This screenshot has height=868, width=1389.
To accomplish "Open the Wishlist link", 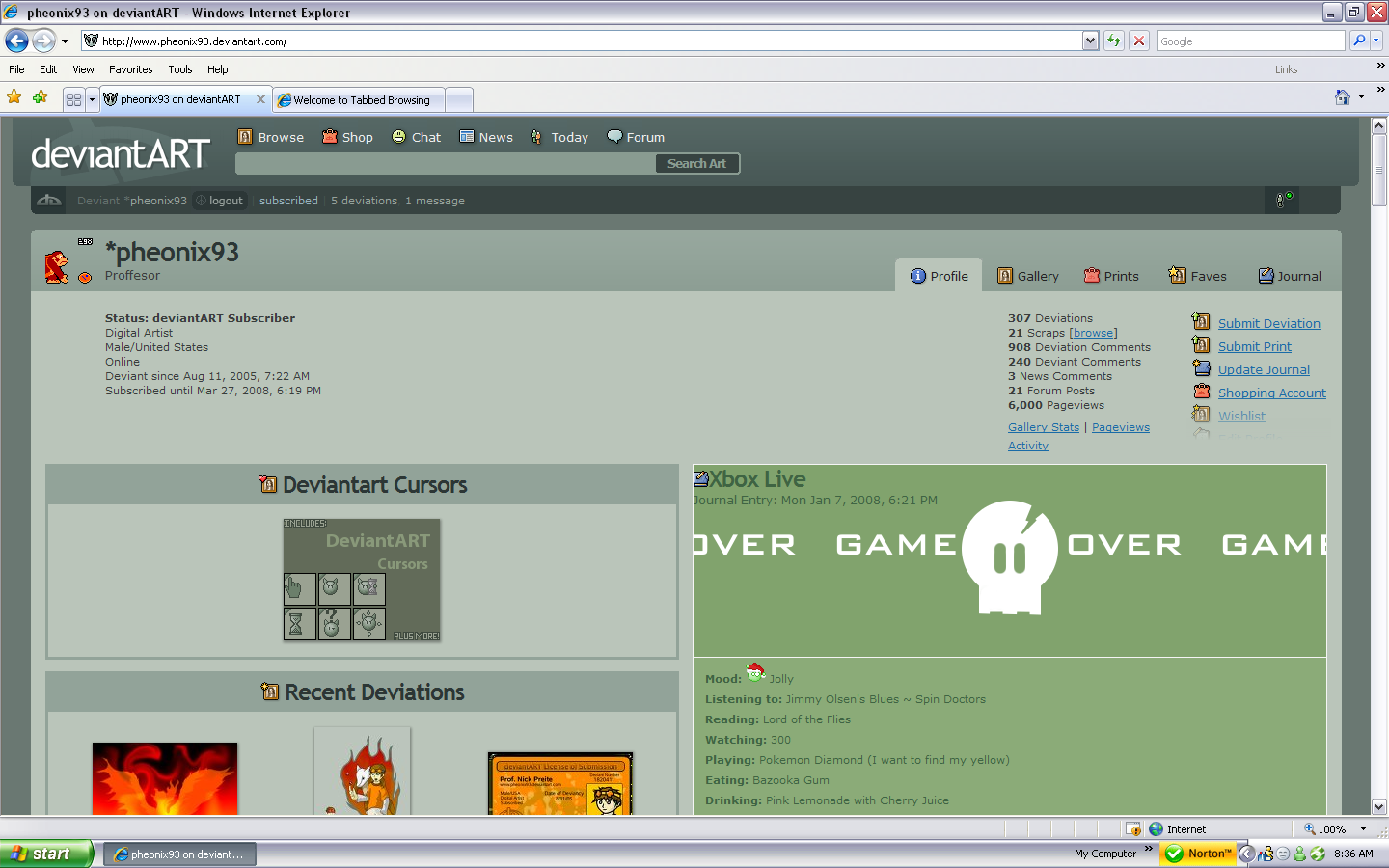I will (x=1241, y=416).
